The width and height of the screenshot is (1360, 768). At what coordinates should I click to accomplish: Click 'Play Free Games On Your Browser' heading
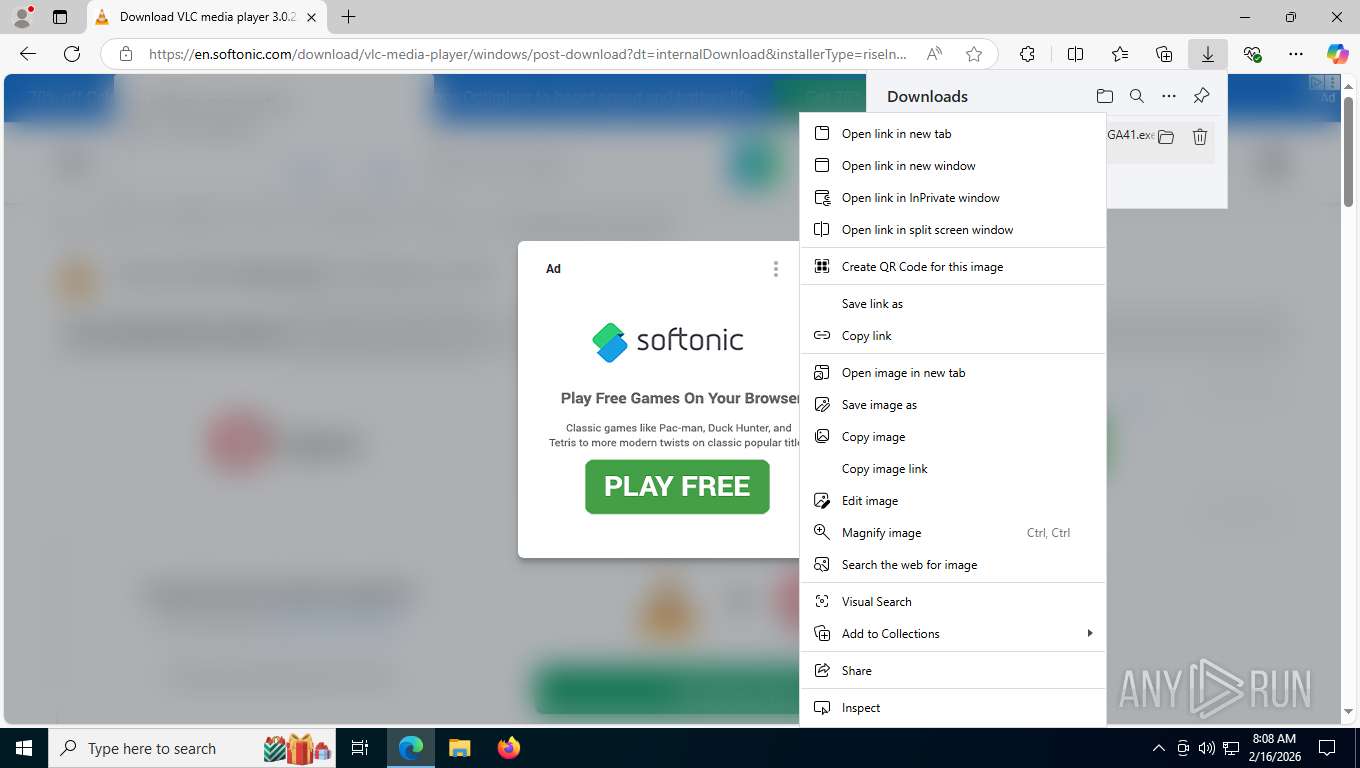[x=681, y=398]
